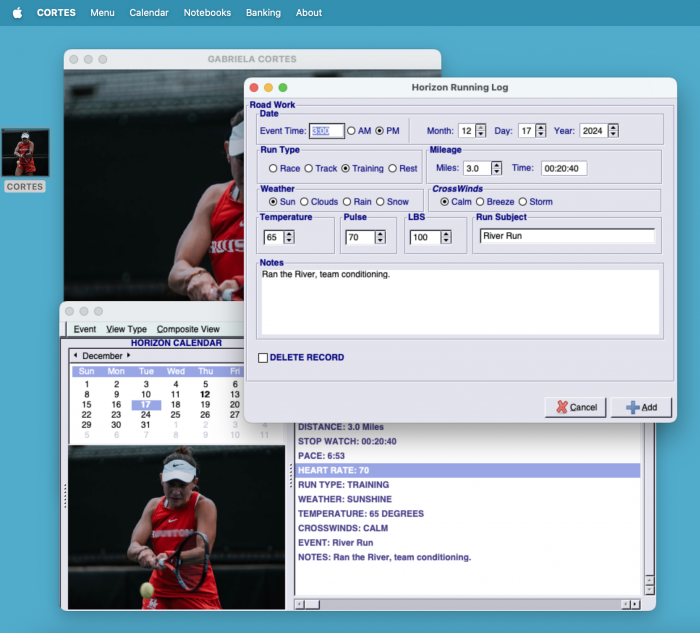The image size is (700, 633).
Task: Open the Composite View menu
Action: [x=188, y=329]
